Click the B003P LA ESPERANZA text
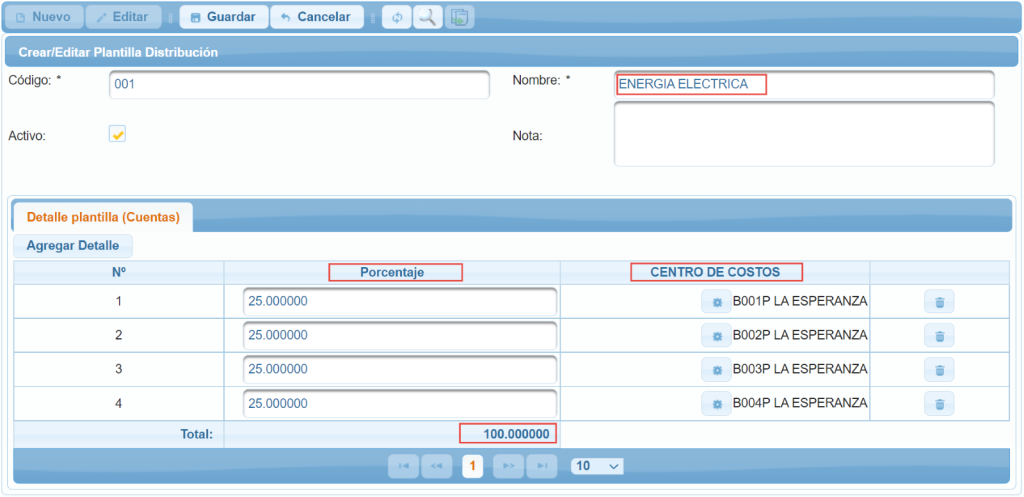Screen dimensions: 1024x497 coord(800,369)
